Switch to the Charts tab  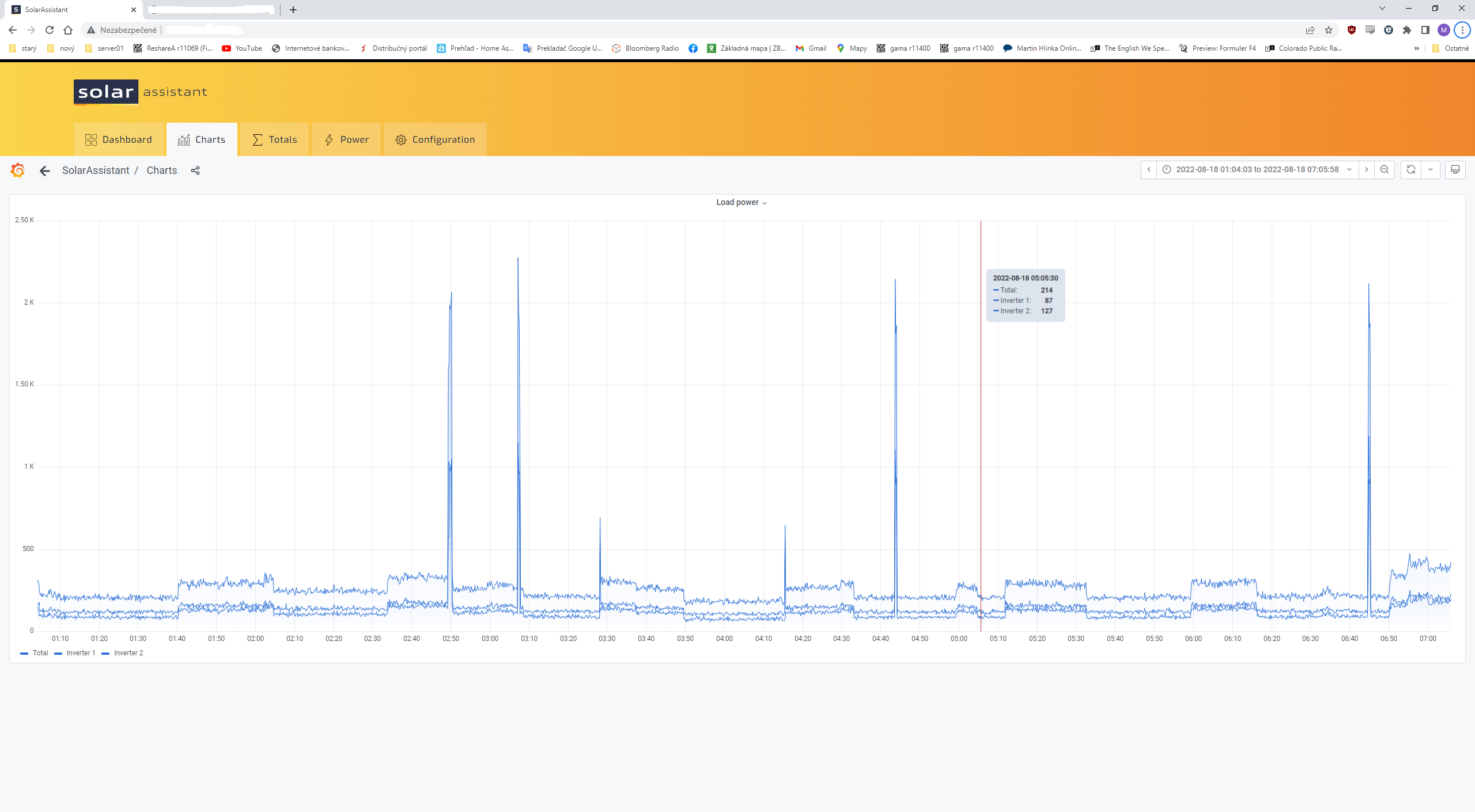click(x=202, y=139)
